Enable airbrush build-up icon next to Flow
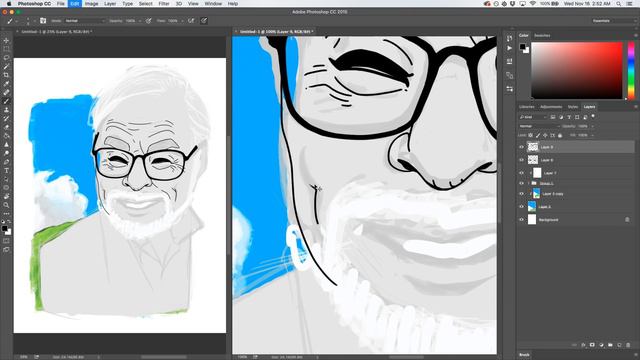This screenshot has height=360, width=640. pyautogui.click(x=191, y=20)
